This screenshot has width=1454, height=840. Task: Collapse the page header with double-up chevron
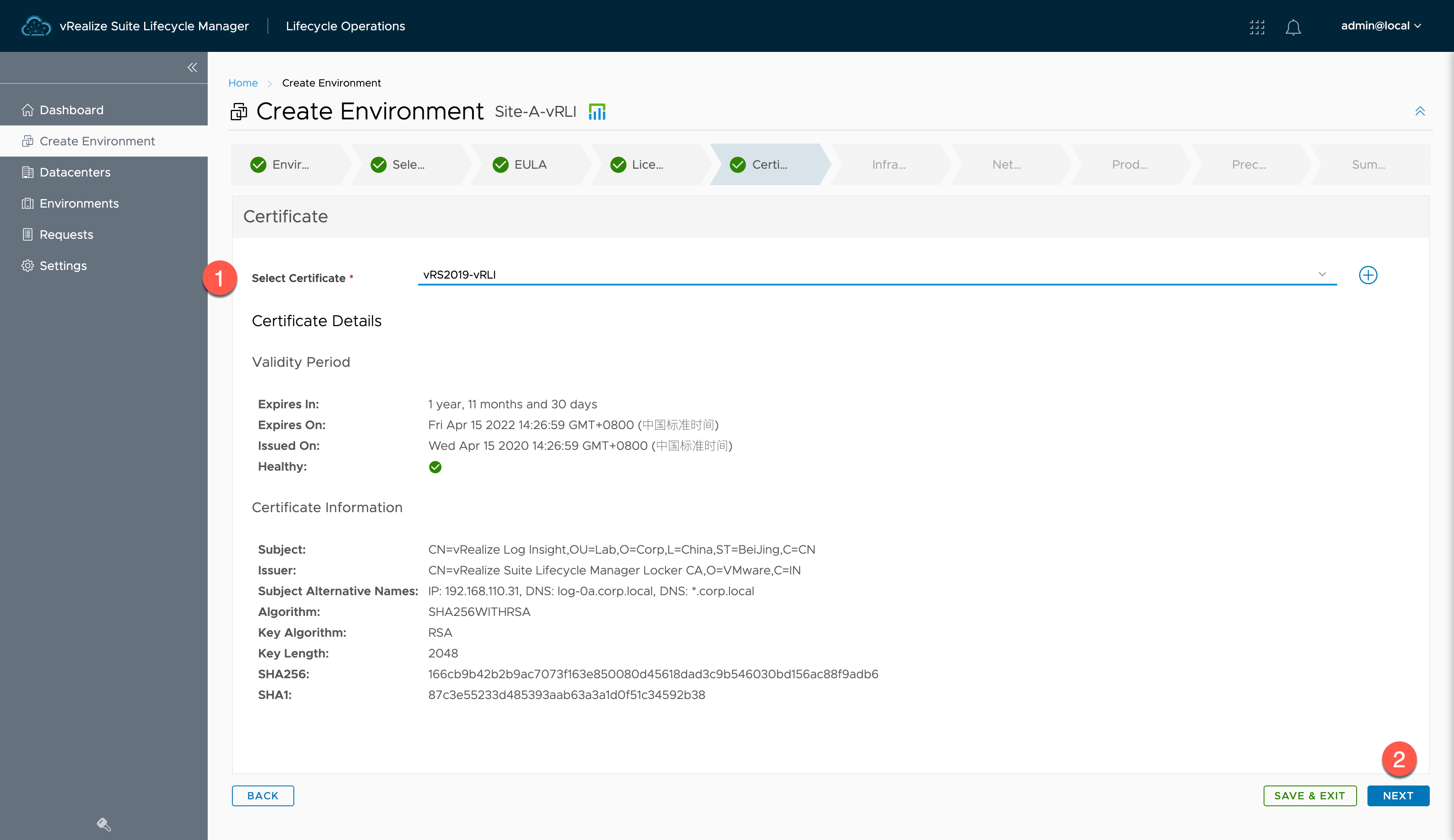(1419, 111)
